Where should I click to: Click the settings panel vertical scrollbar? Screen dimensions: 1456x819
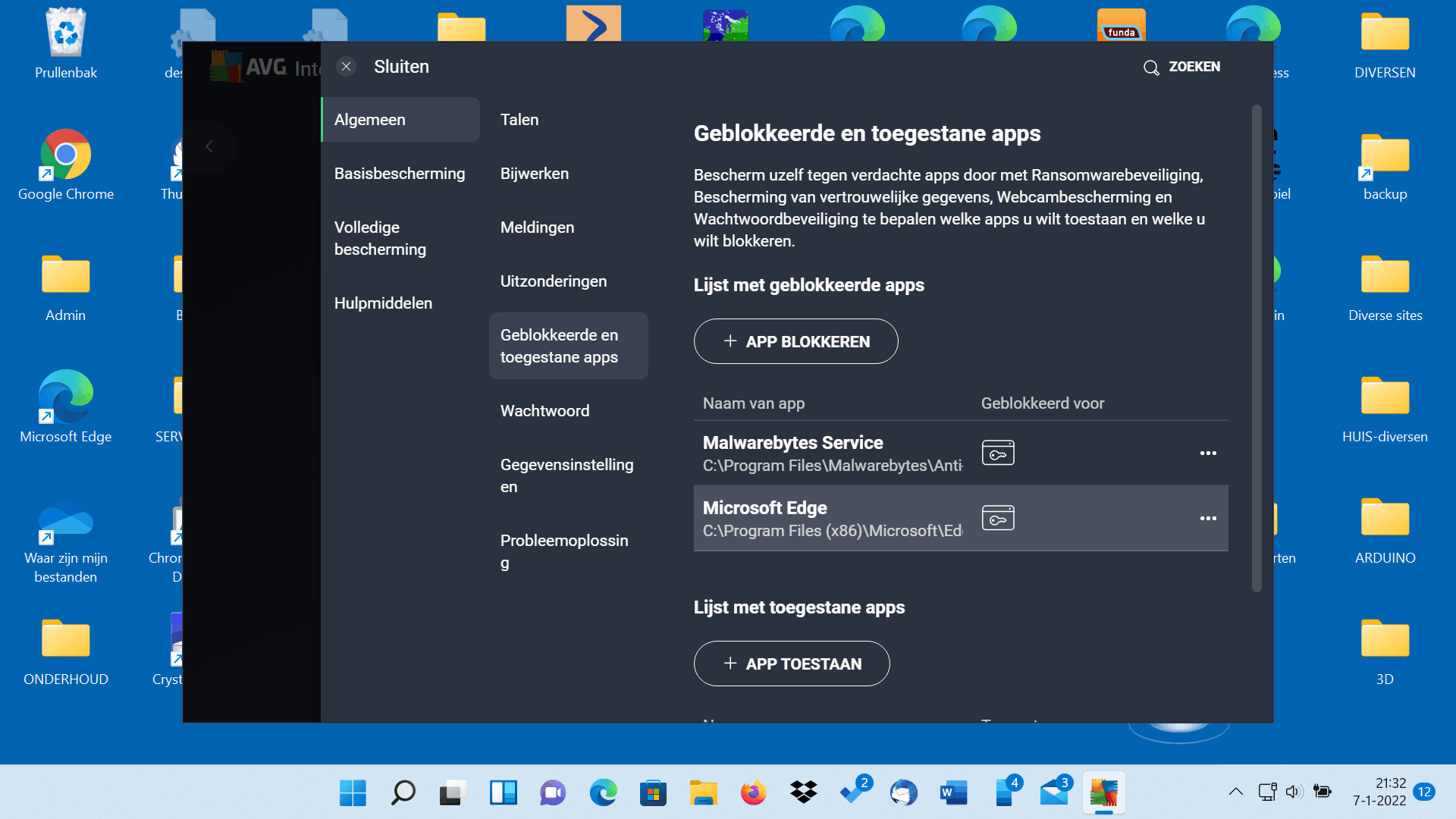click(1257, 349)
